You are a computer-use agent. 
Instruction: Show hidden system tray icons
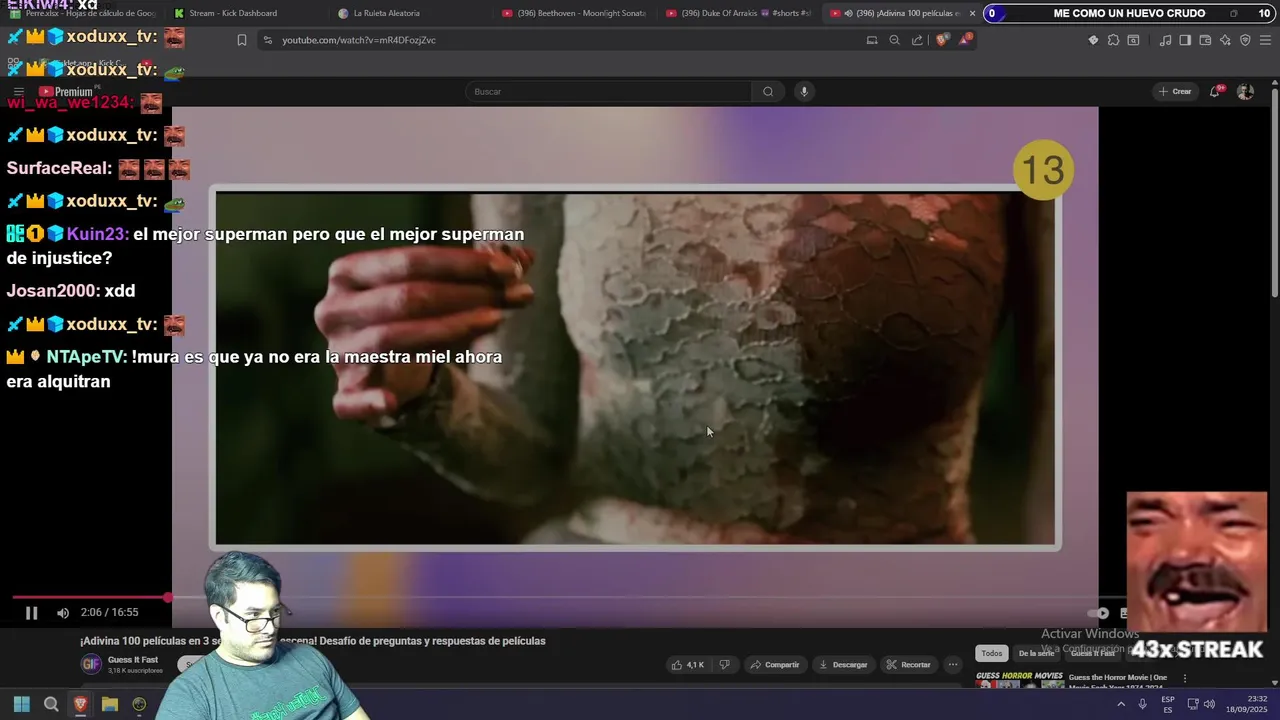[x=1120, y=704]
